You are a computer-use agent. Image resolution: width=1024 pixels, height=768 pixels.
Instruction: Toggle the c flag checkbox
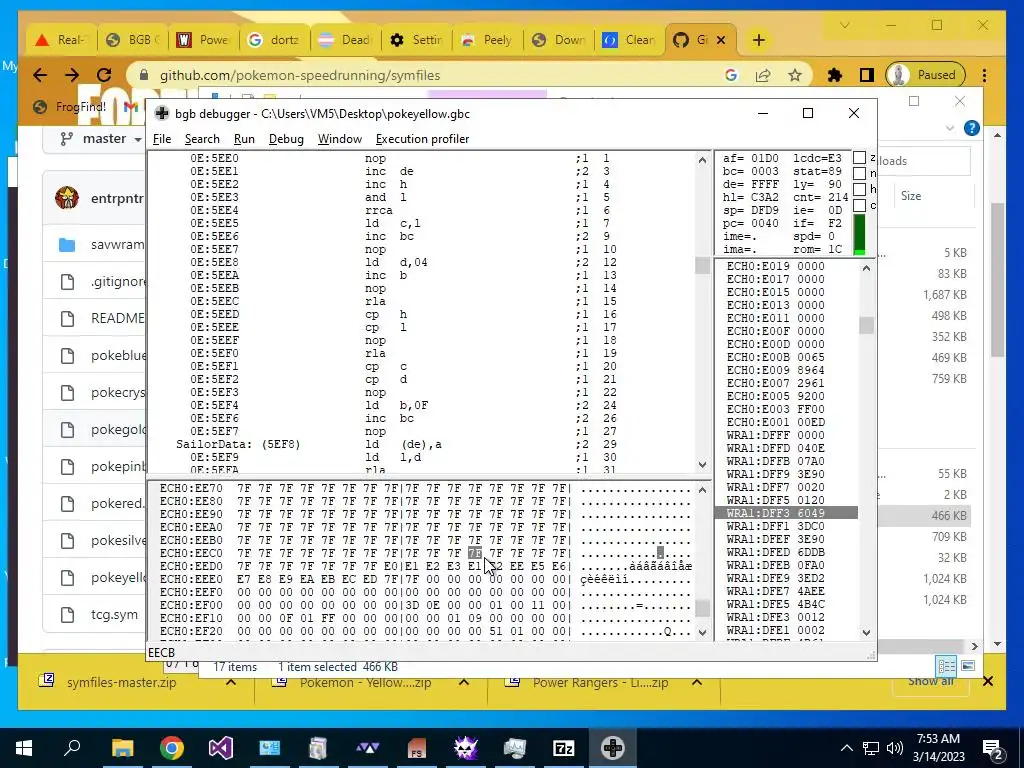click(x=859, y=205)
